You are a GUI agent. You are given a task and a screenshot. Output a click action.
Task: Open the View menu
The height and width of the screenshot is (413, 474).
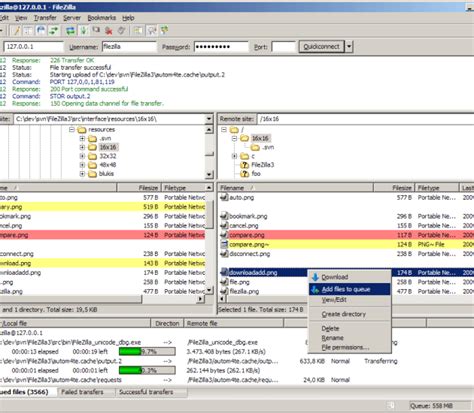[x=21, y=18]
